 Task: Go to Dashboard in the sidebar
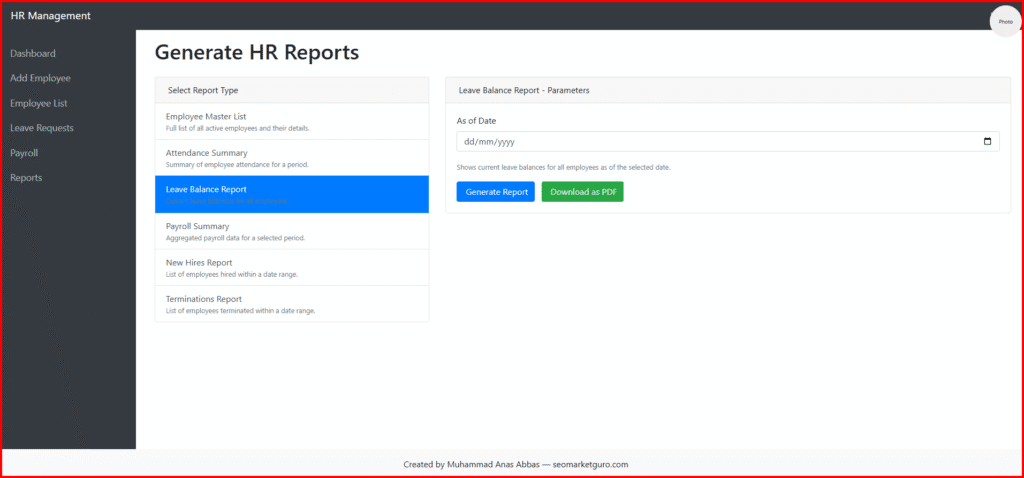(x=33, y=53)
